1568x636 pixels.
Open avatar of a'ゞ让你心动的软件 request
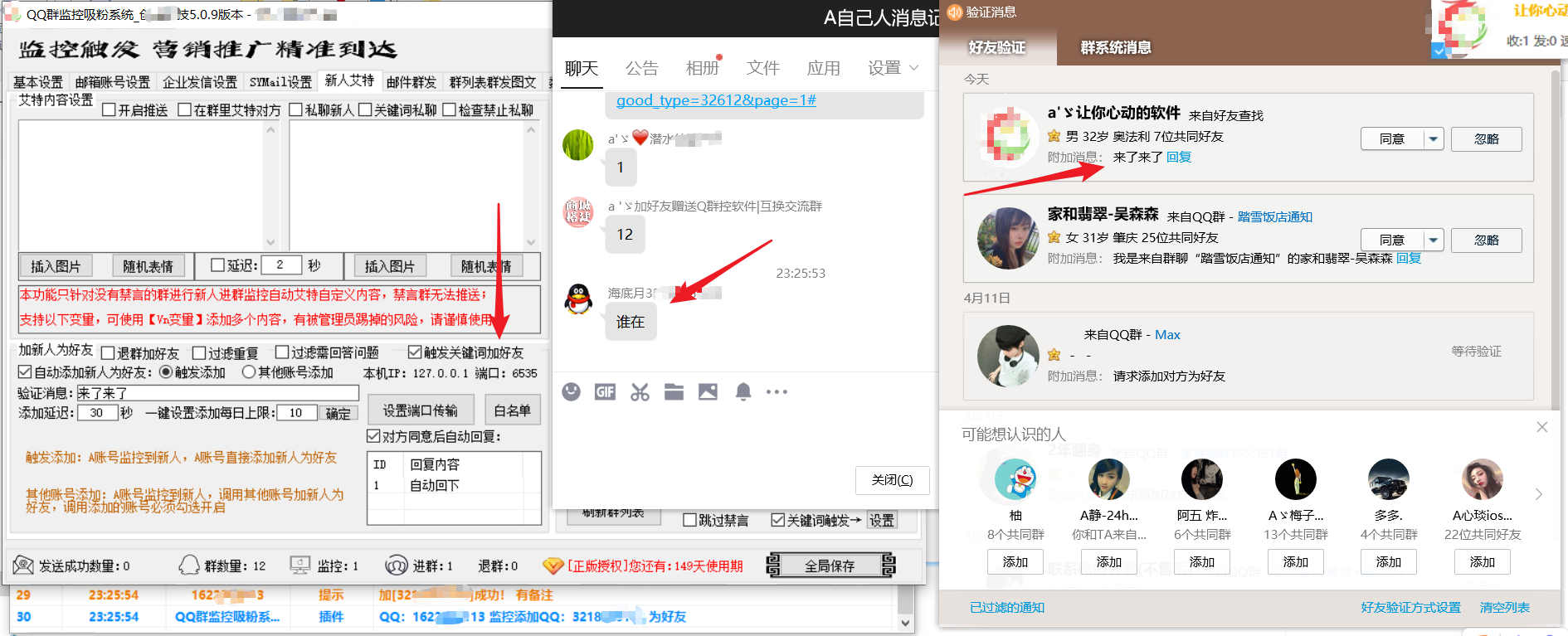coord(1008,135)
